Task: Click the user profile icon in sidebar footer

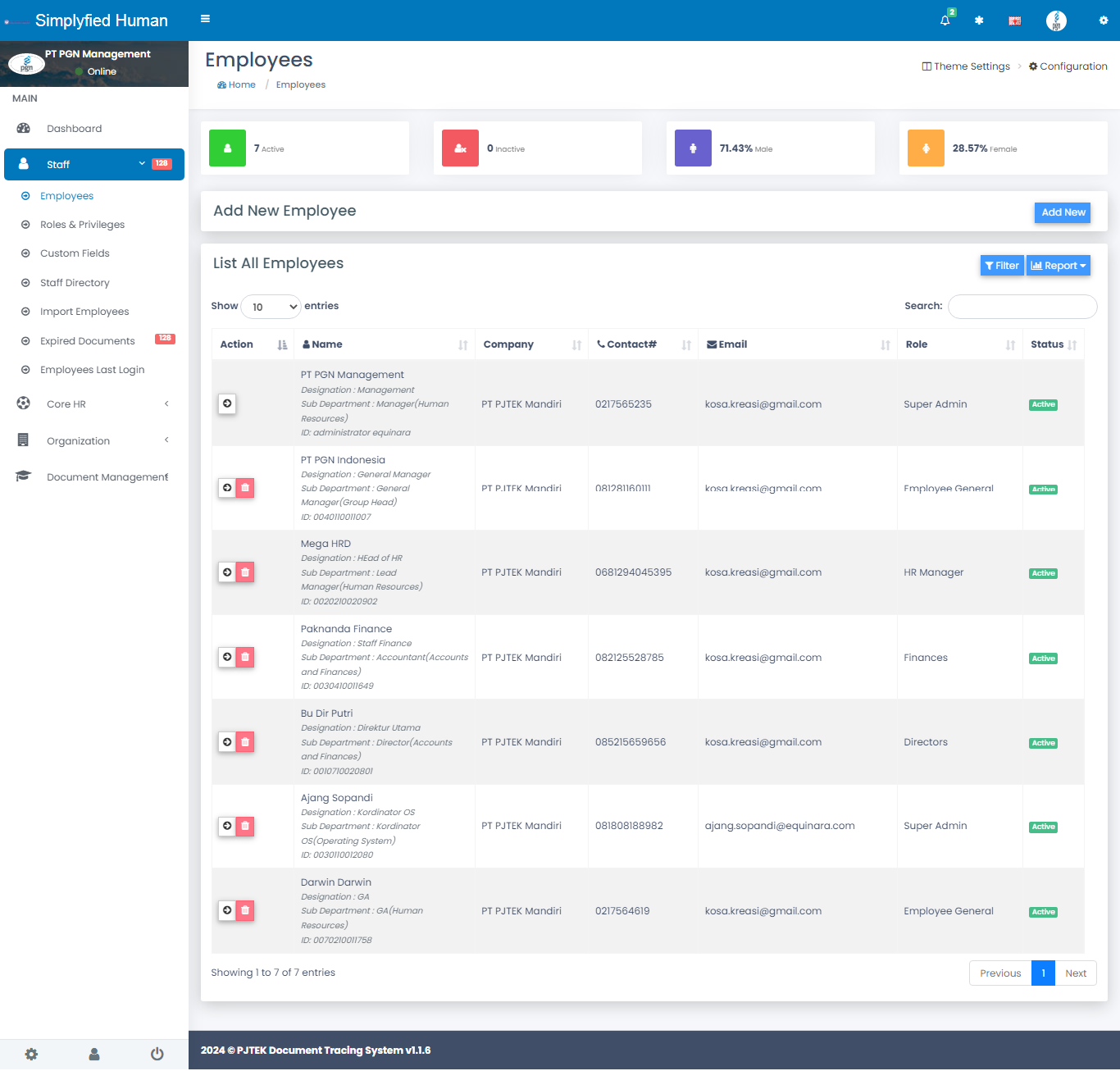Action: (x=94, y=1054)
